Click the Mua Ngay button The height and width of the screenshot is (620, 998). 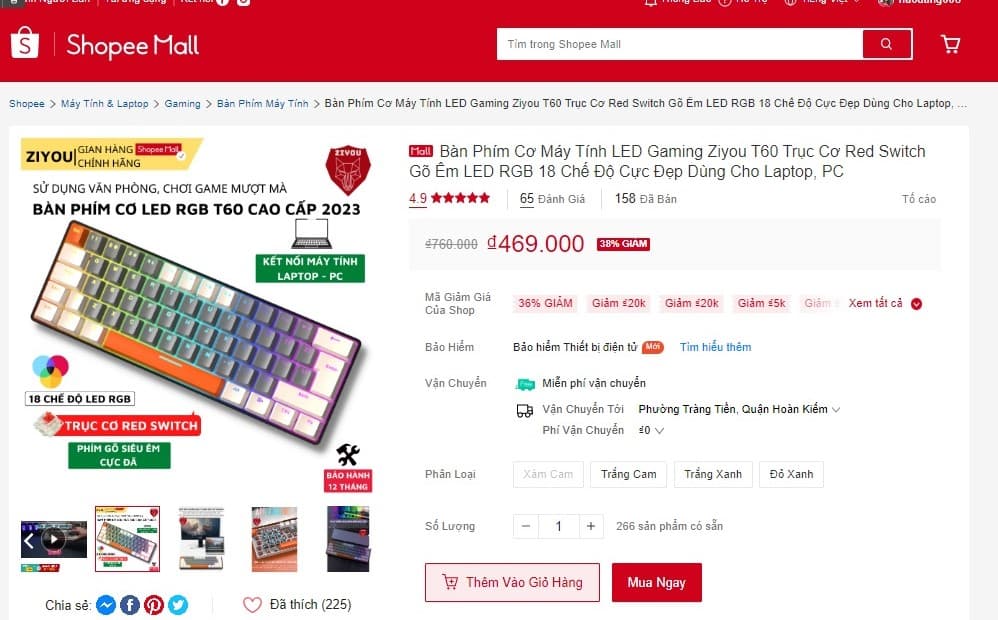pyautogui.click(x=657, y=582)
